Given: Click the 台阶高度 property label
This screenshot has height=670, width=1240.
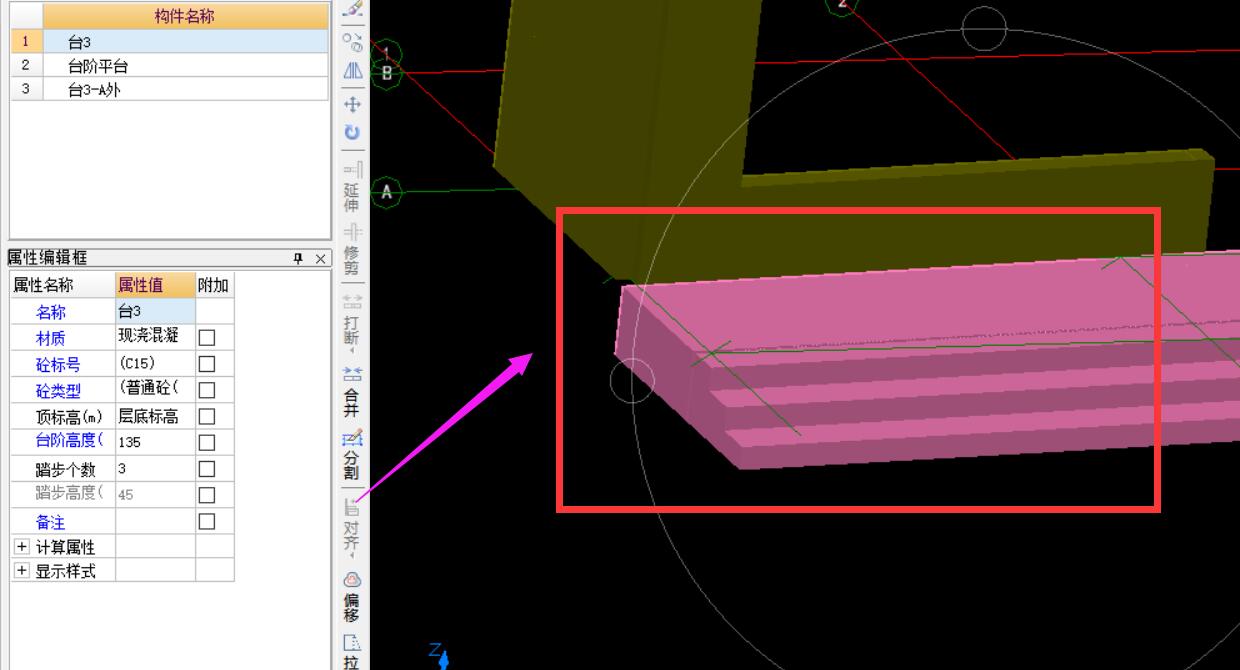Looking at the screenshot, I should 70,441.
